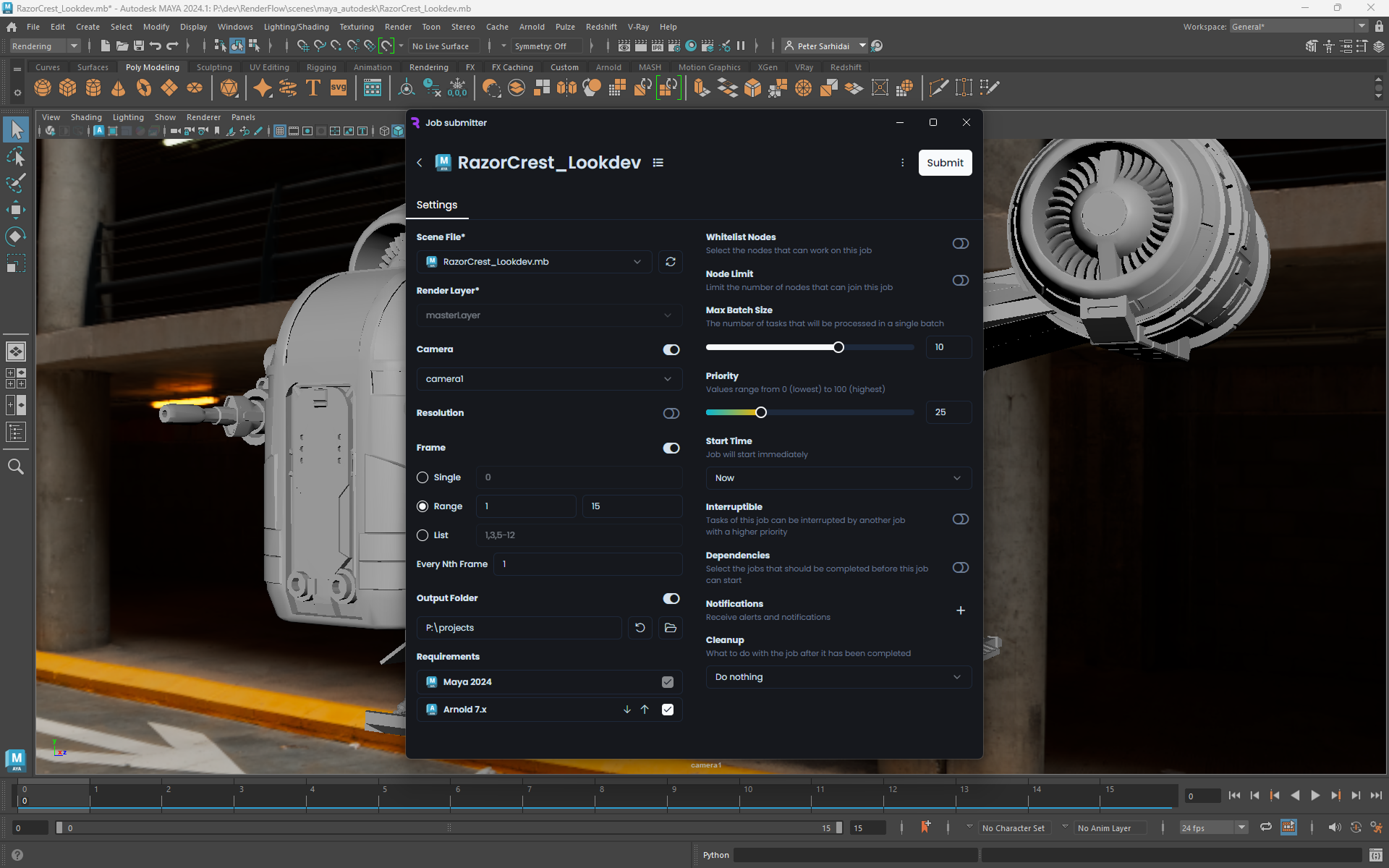Go back with the arrow beside RazorCrest_Lookdev
Image resolution: width=1389 pixels, height=868 pixels.
(420, 163)
